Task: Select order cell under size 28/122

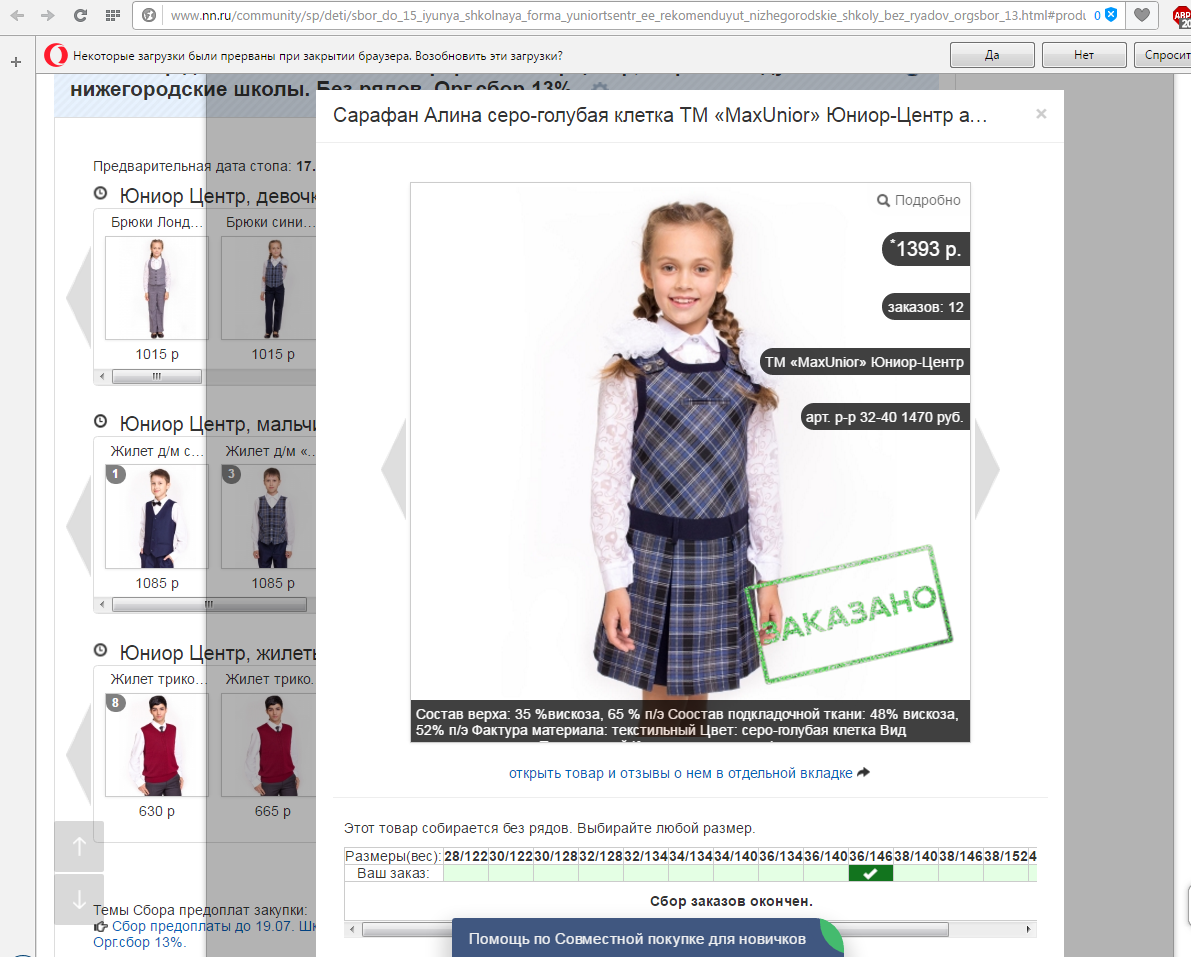Action: [x=466, y=873]
